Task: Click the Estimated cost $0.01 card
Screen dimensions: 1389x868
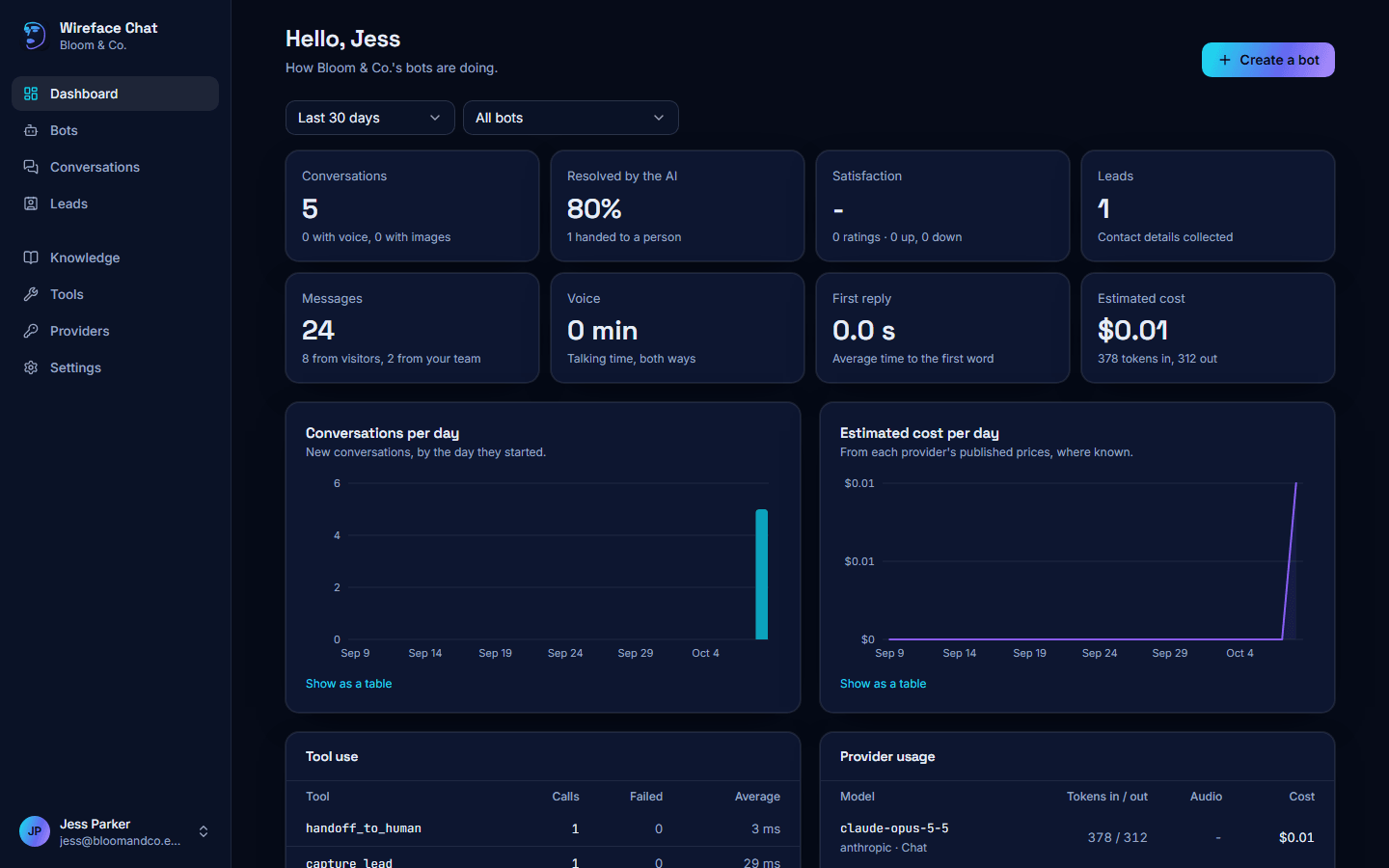Action: [x=1208, y=328]
